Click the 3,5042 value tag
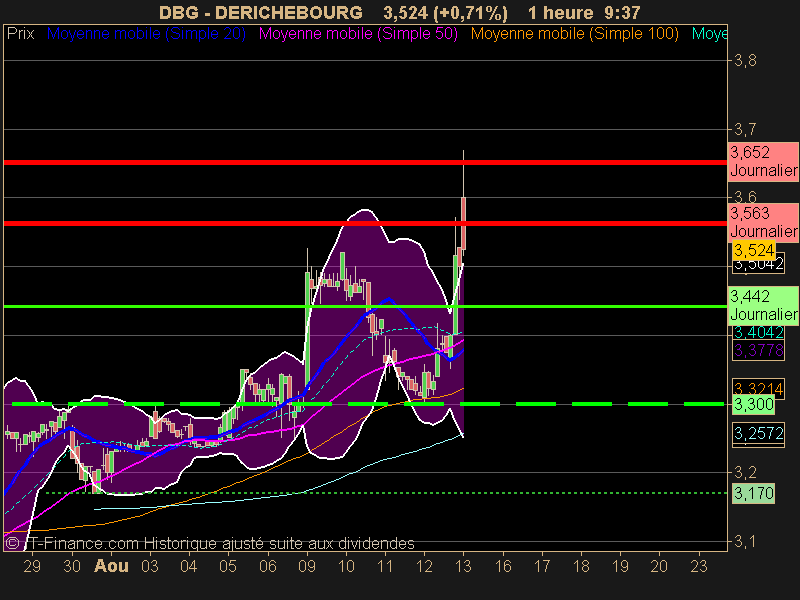800x600 pixels. click(758, 264)
